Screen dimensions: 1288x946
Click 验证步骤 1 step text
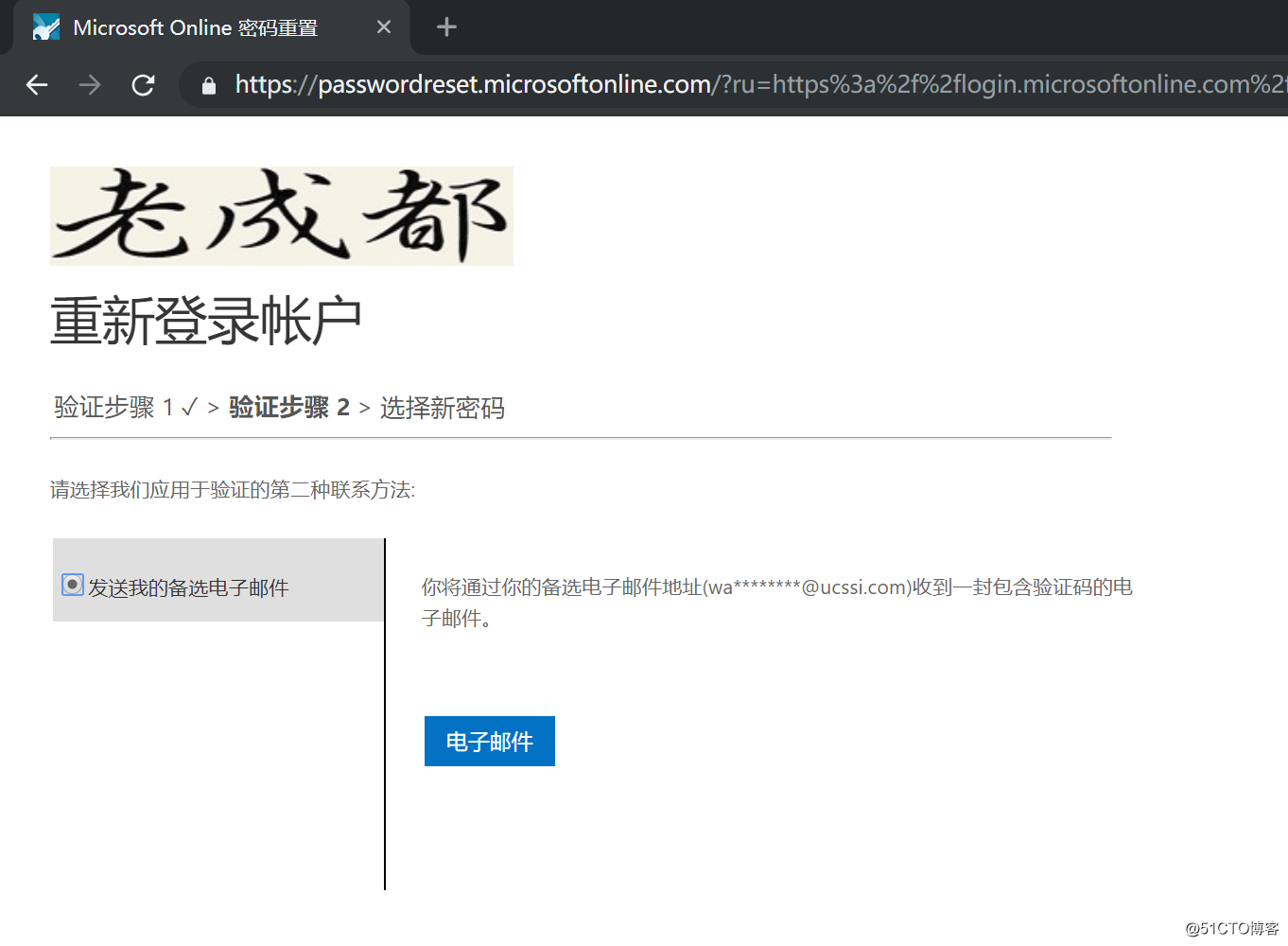114,408
